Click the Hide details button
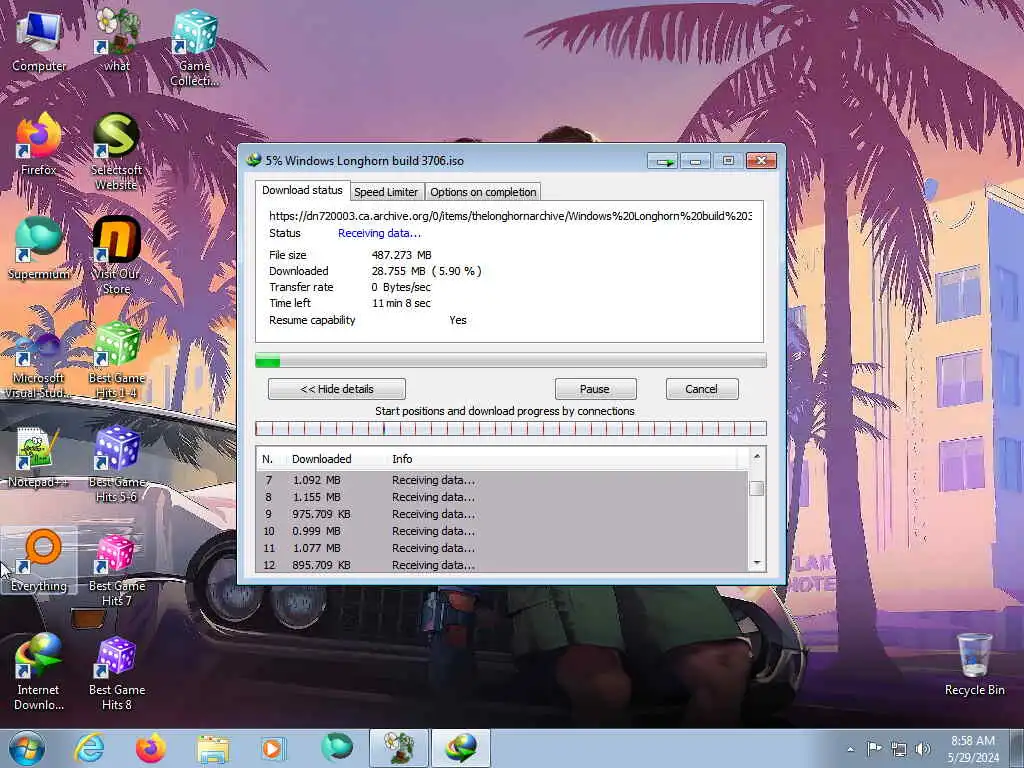This screenshot has width=1024, height=768. coord(336,389)
